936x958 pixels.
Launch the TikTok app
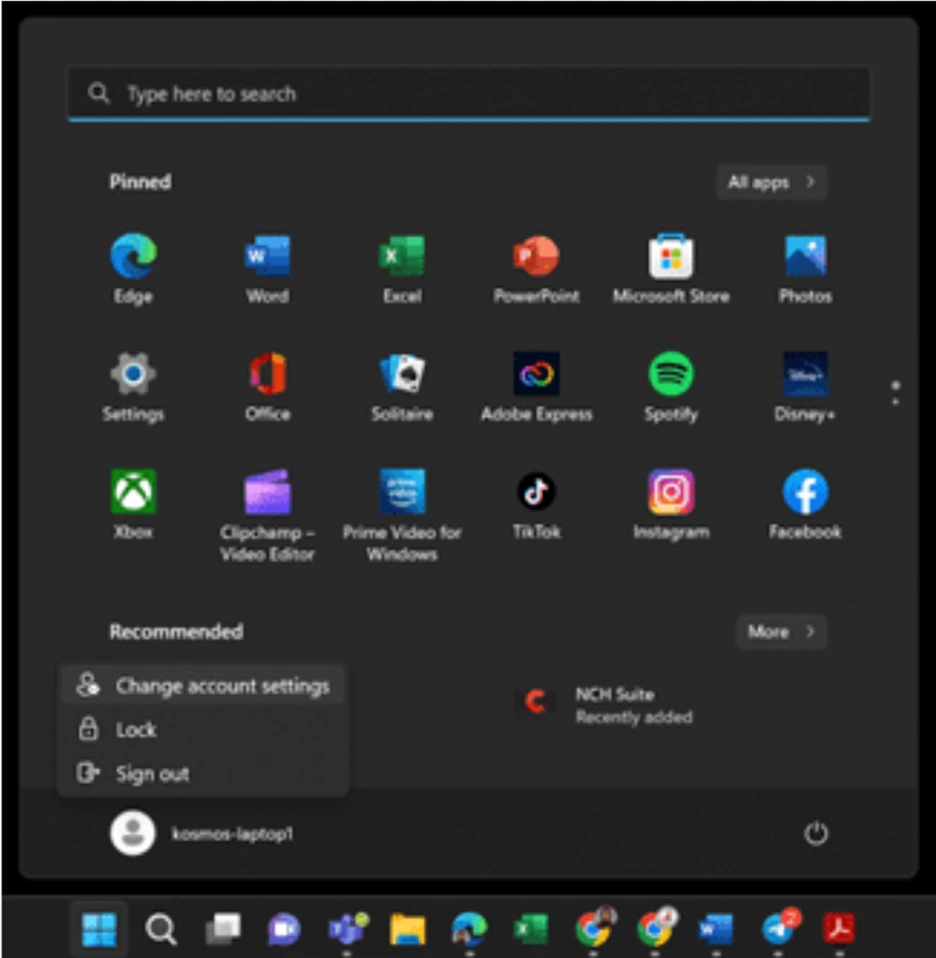pos(536,505)
